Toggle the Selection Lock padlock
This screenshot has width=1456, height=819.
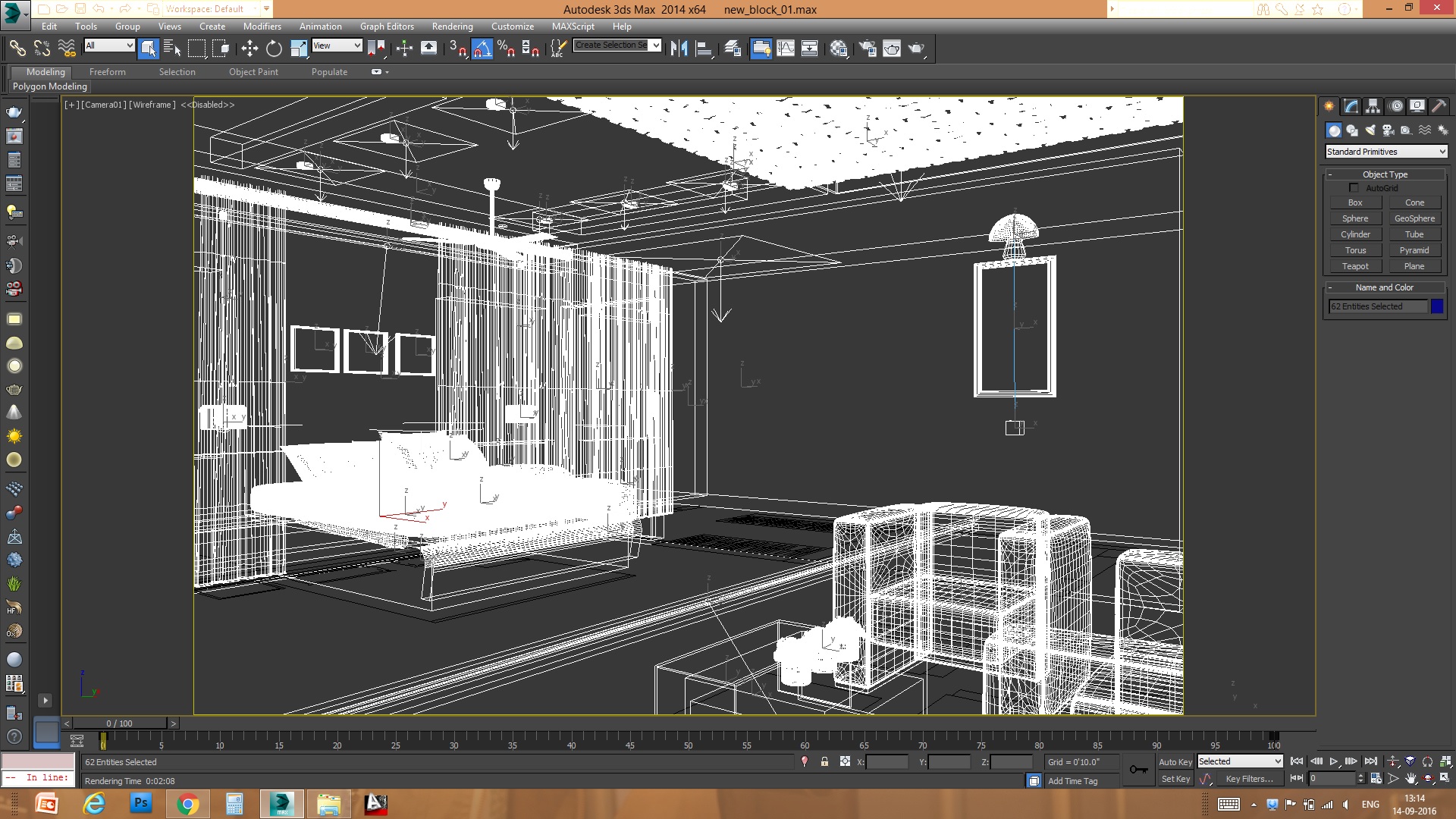tap(824, 761)
